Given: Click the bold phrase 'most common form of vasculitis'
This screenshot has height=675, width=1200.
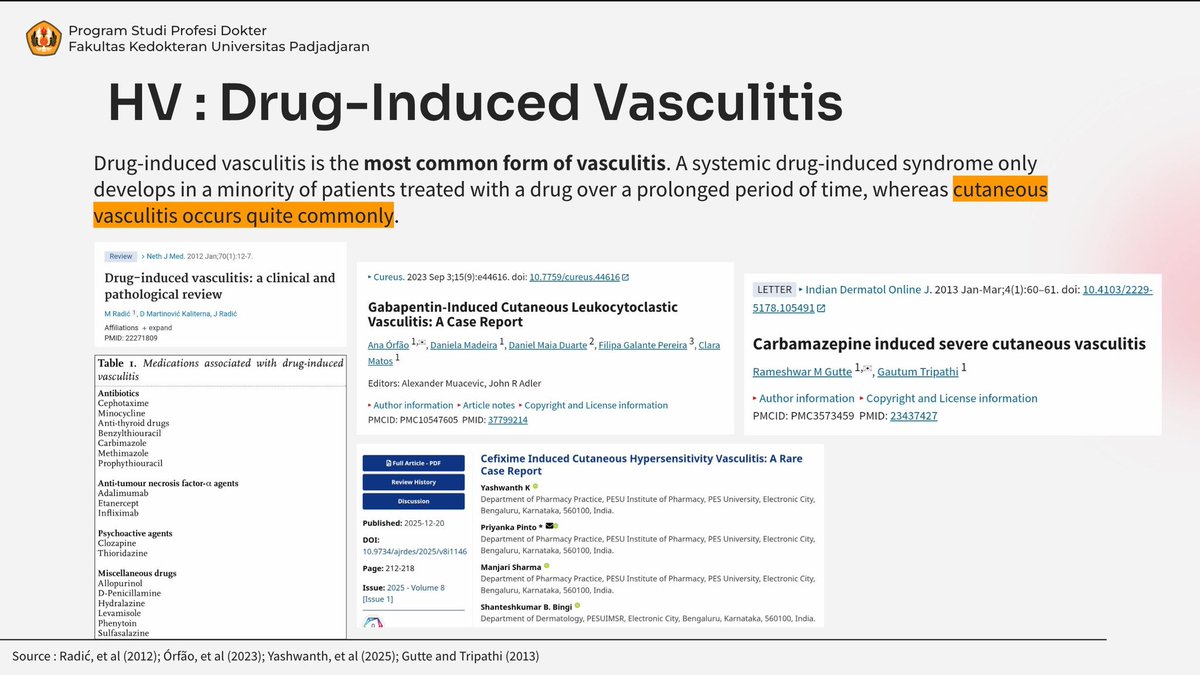Looking at the screenshot, I should pyautogui.click(x=515, y=163).
